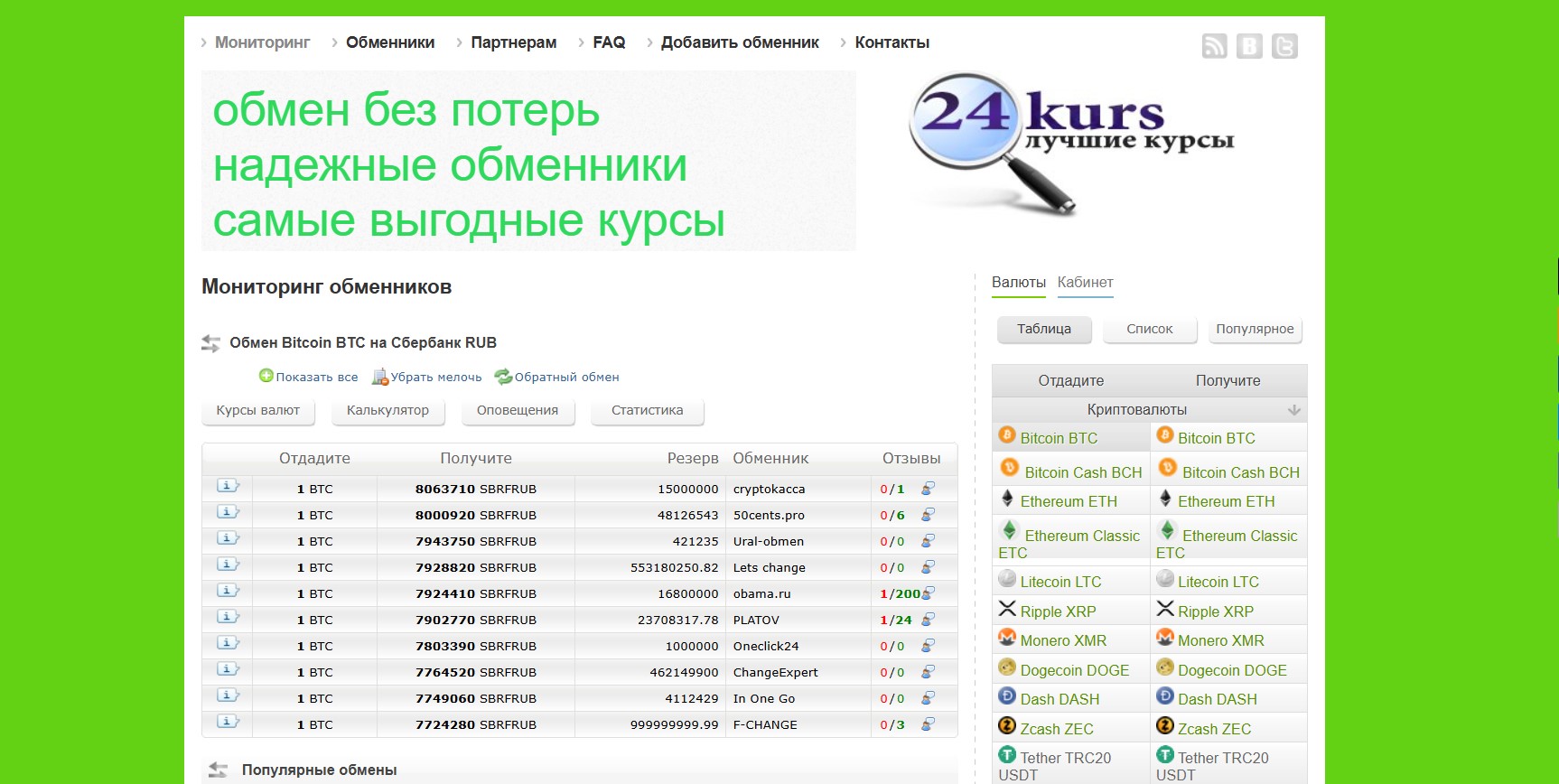Select Dogecoin DOGE in Отдадите column
Screen dimensions: 1559x784
tap(1074, 670)
